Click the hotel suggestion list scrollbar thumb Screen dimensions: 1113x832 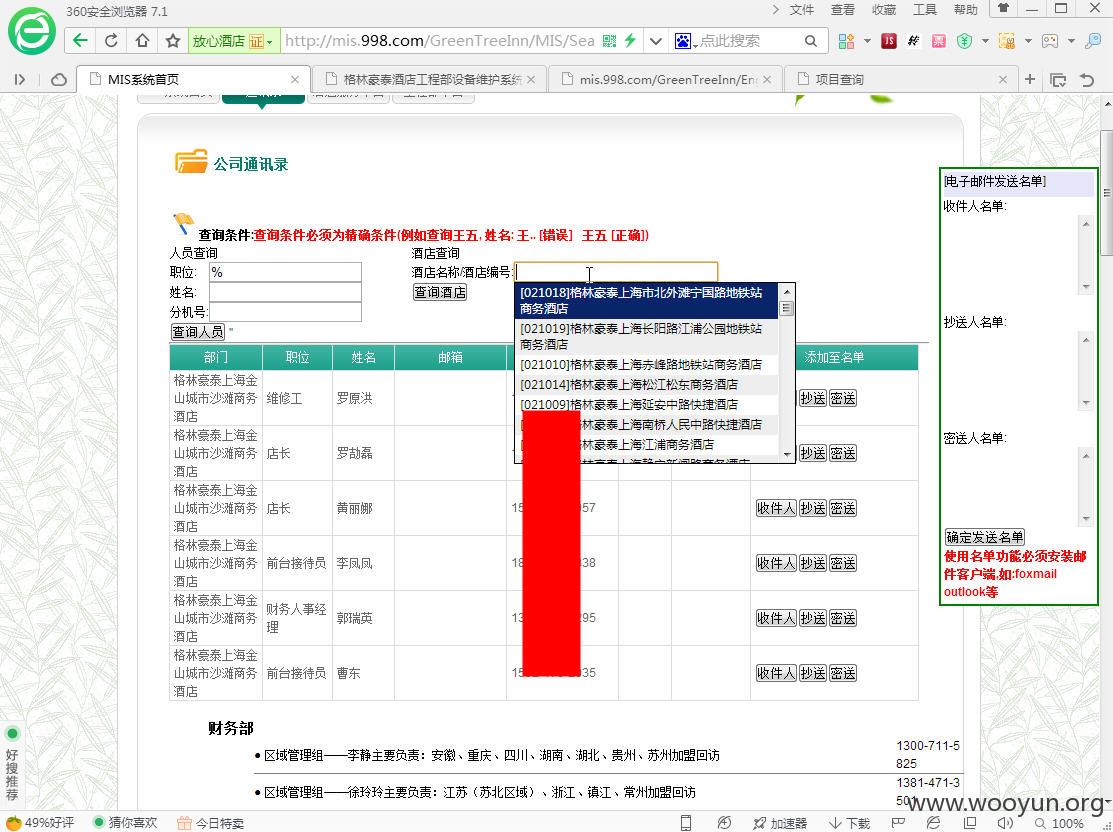pyautogui.click(x=786, y=308)
